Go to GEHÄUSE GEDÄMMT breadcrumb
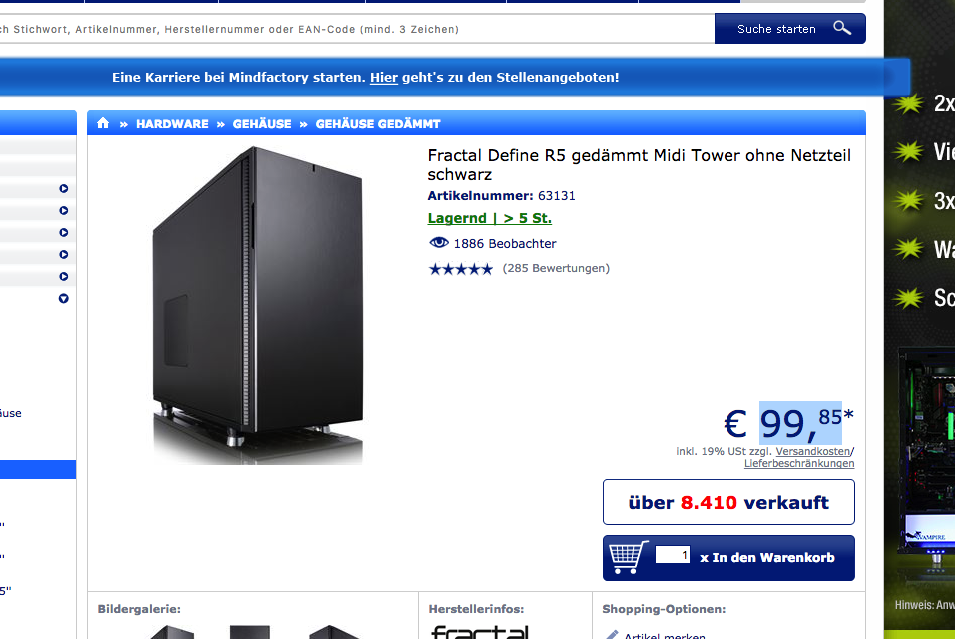Viewport: 955px width, 639px height. point(378,124)
